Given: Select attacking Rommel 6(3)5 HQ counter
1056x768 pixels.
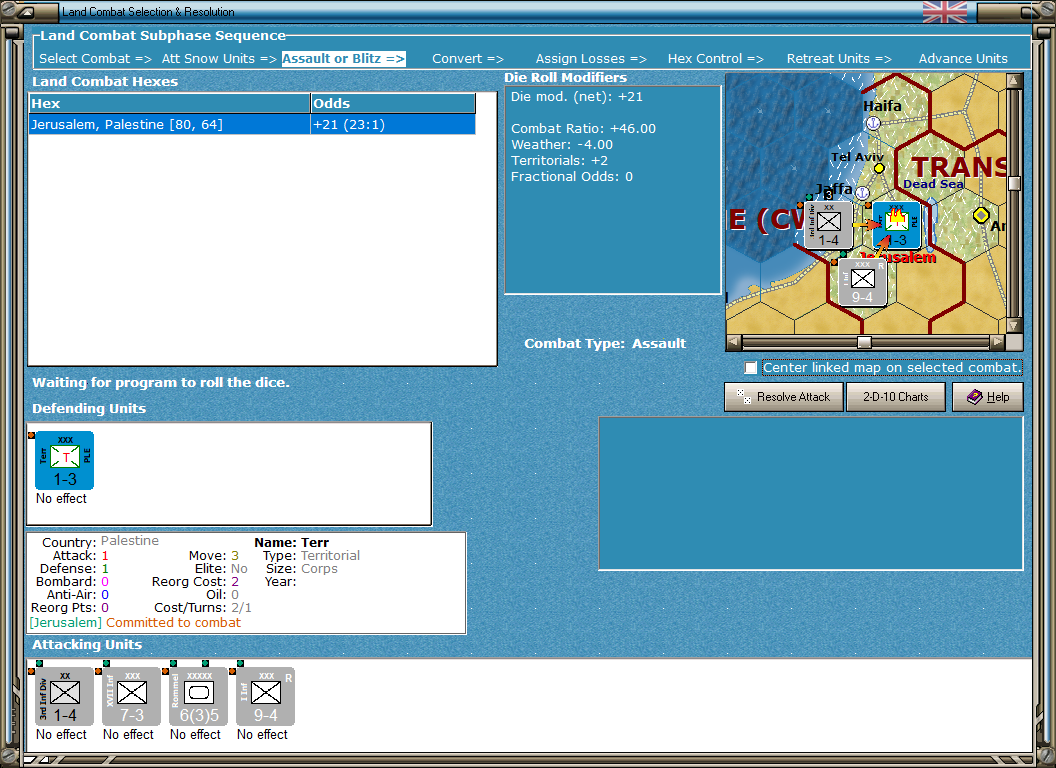Looking at the screenshot, I should [x=199, y=697].
